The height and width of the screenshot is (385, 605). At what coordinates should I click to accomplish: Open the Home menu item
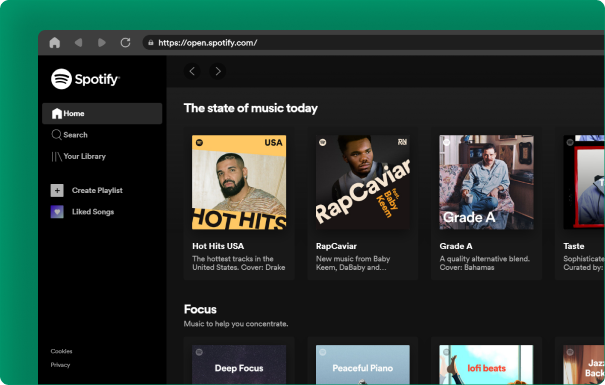click(x=102, y=113)
